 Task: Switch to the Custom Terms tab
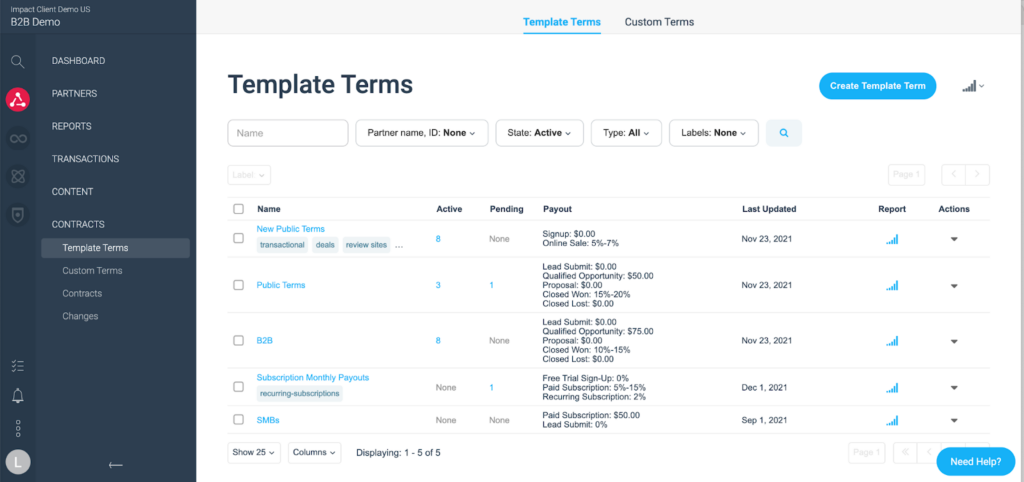659,22
